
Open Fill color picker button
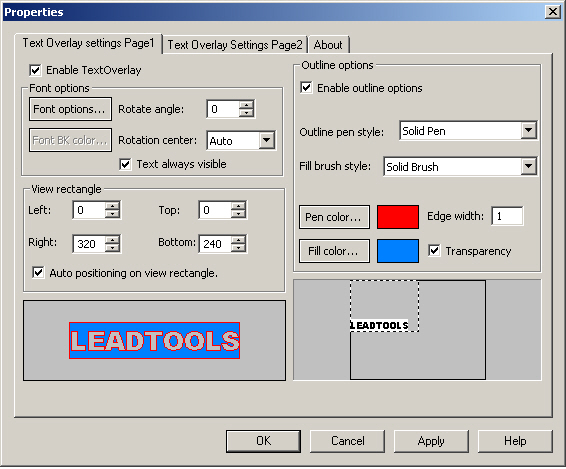click(334, 251)
